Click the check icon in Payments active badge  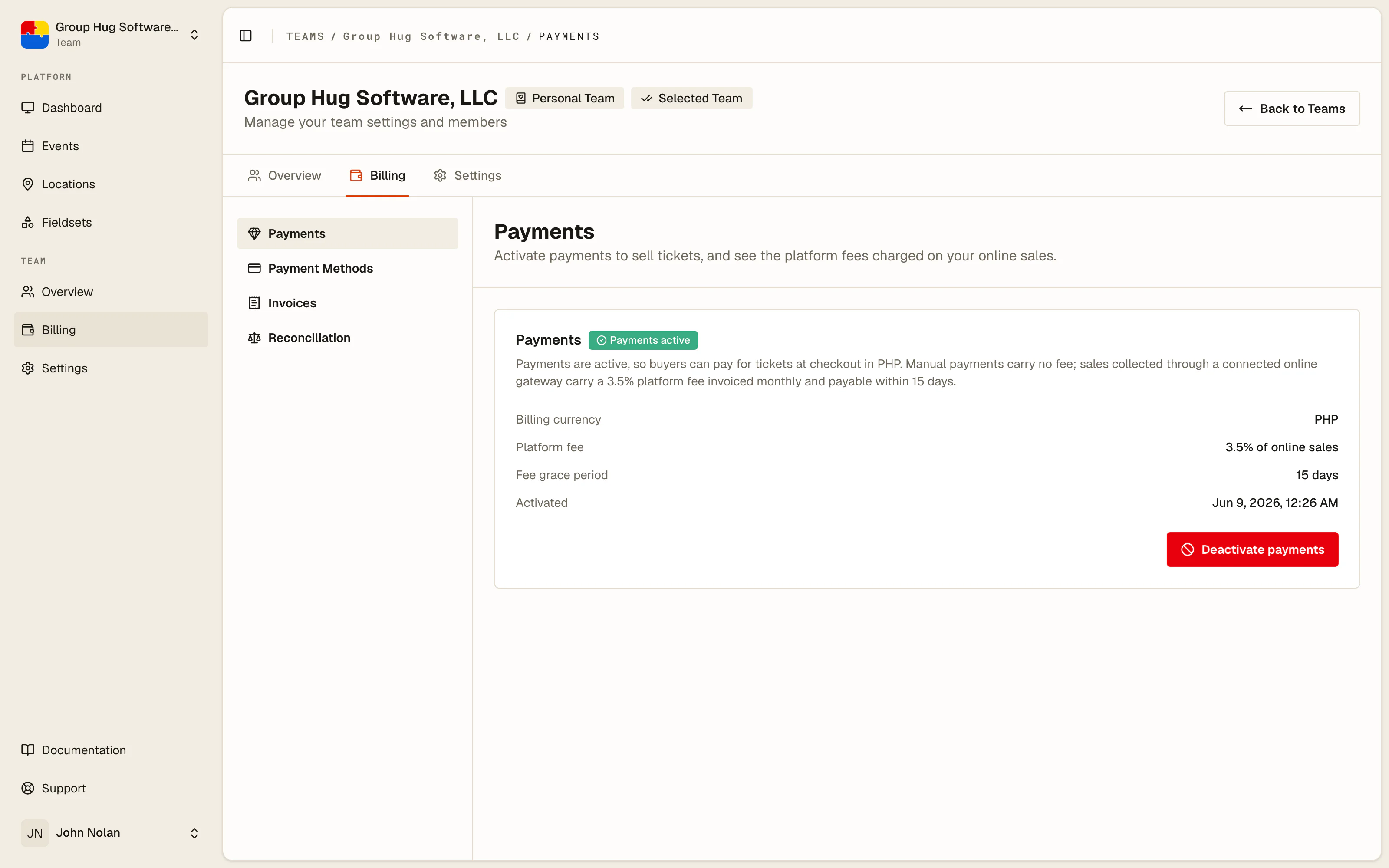601,340
